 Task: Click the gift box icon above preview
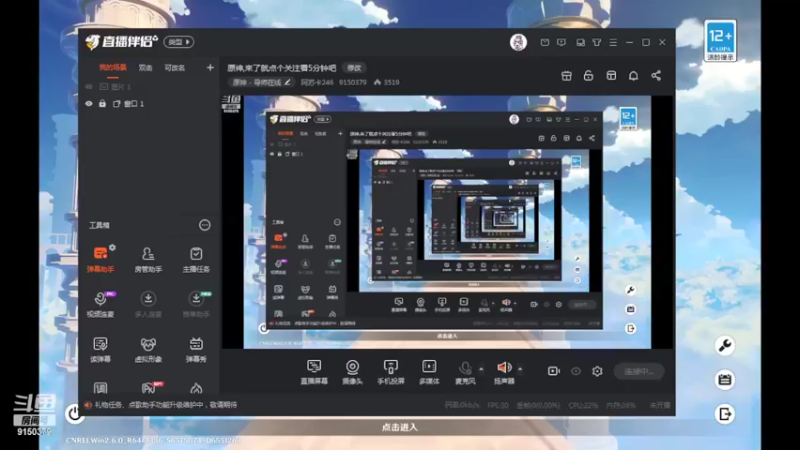tap(566, 76)
